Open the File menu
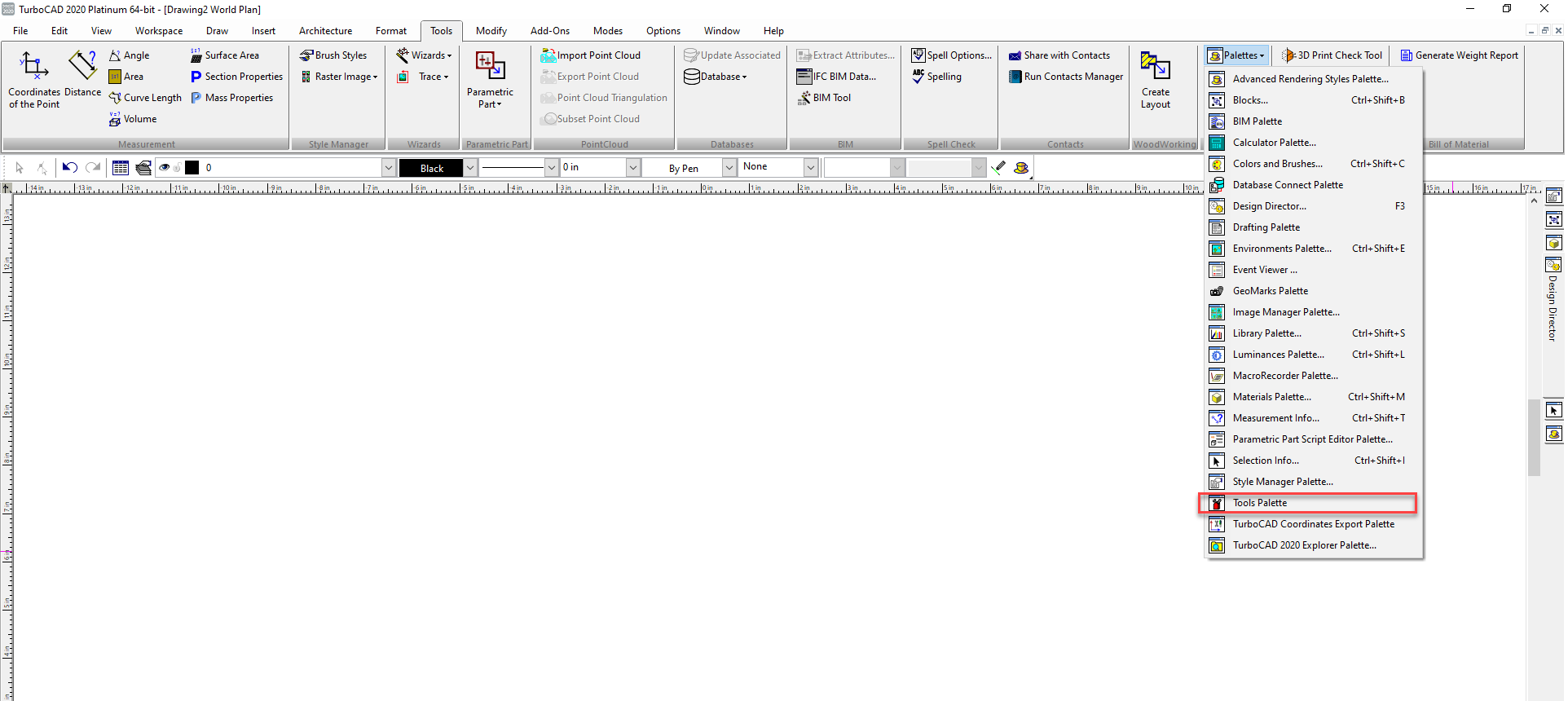This screenshot has width=1568, height=701. click(20, 31)
